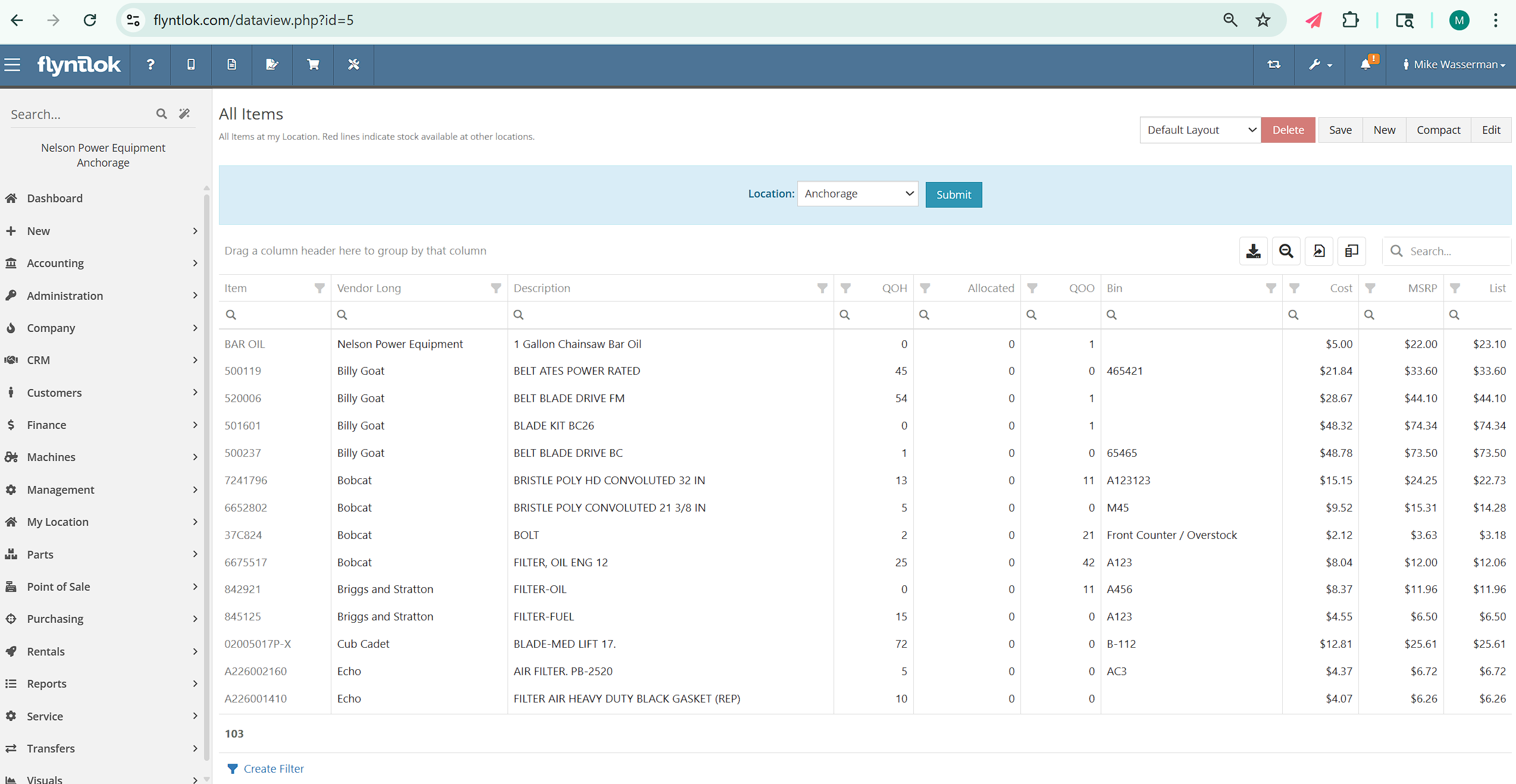Open the Allocated column filter funnel
The height and width of the screenshot is (784, 1516).
pyautogui.click(x=925, y=288)
